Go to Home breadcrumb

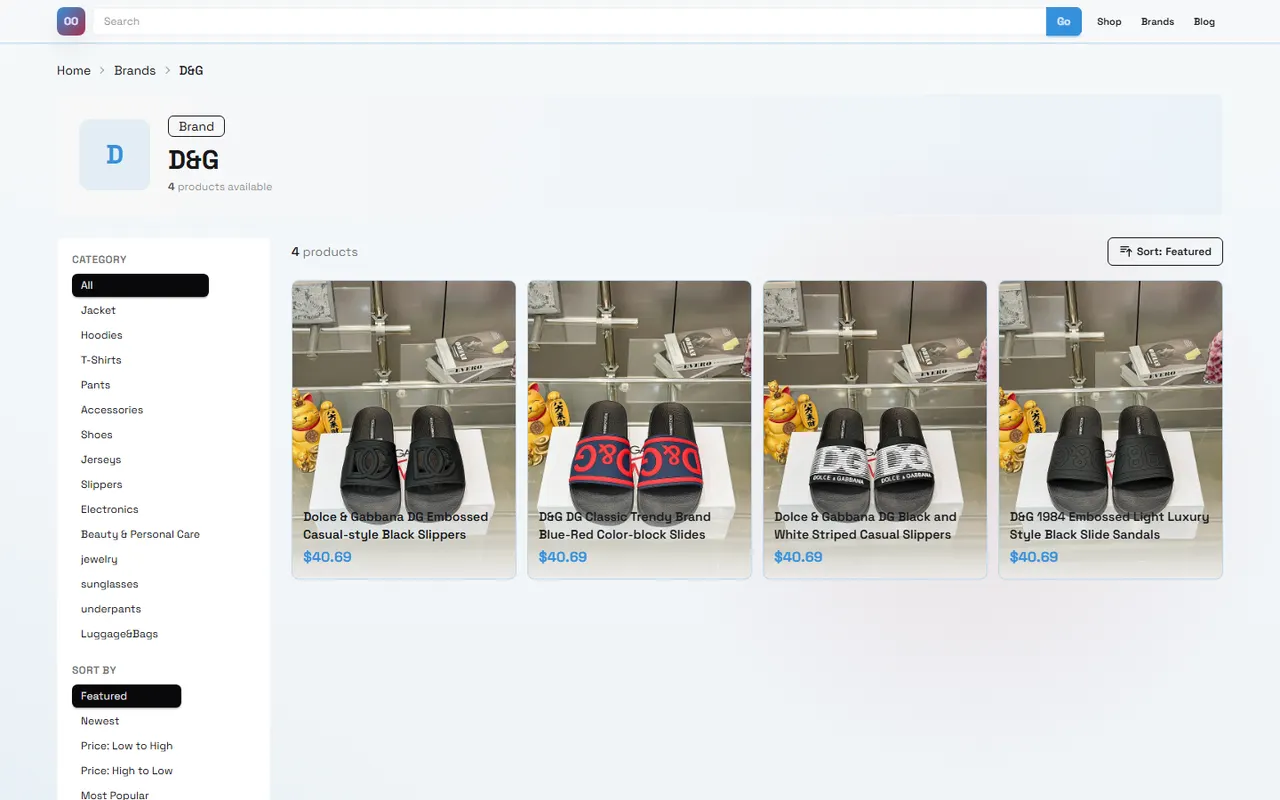pyautogui.click(x=74, y=70)
